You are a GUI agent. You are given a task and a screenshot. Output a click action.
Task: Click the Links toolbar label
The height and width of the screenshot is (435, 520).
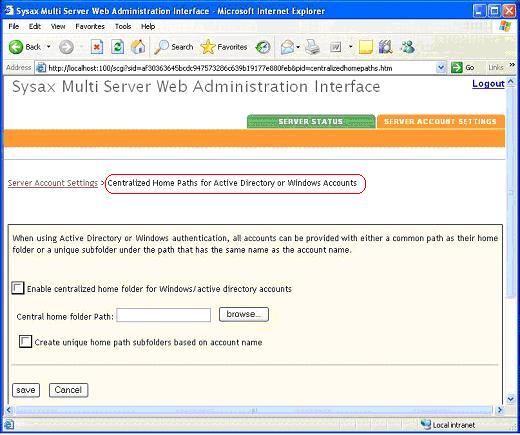point(496,68)
